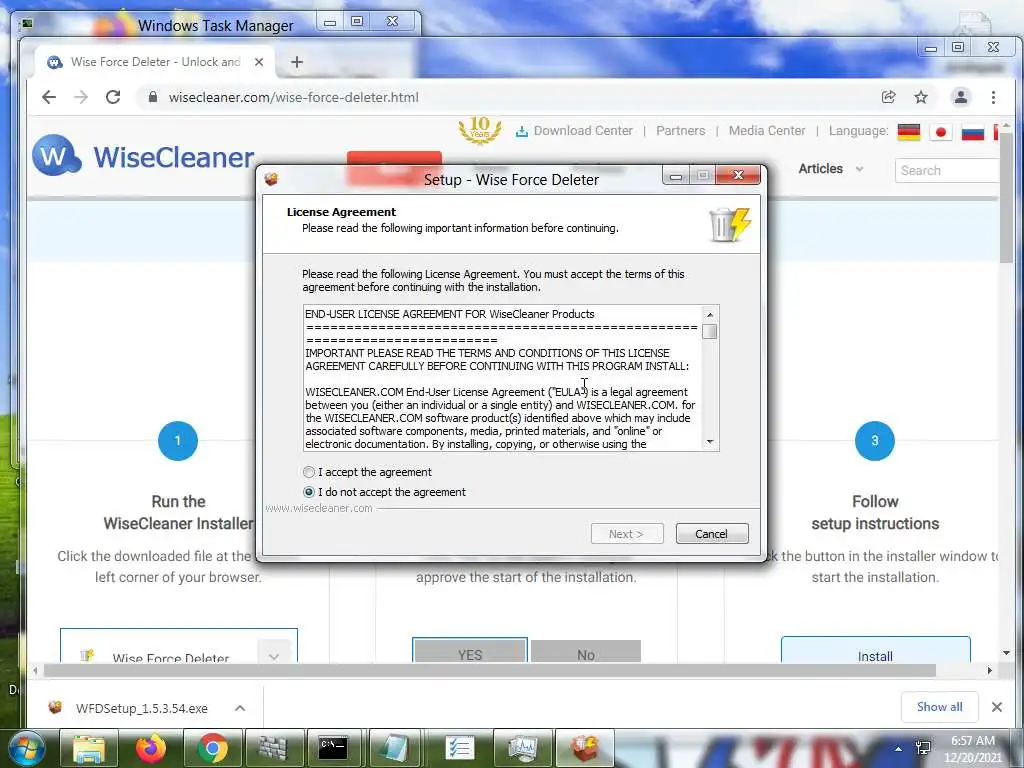Open Firefox from the taskbar
1024x768 pixels.
click(x=150, y=748)
